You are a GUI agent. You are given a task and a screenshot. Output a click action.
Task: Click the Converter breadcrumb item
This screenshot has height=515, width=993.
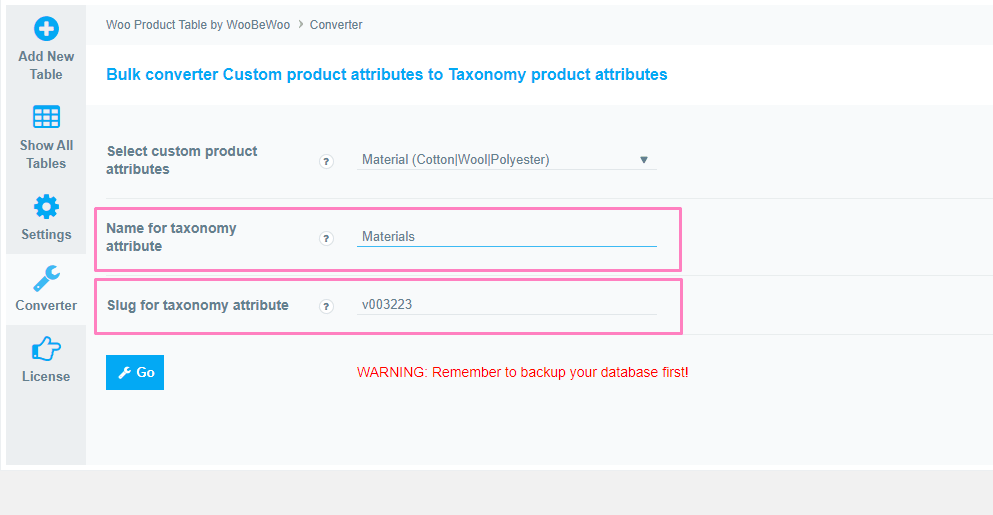336,25
